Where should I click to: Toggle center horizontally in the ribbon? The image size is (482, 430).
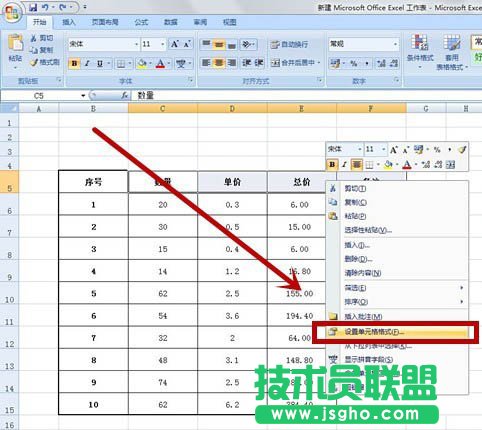pos(219,63)
